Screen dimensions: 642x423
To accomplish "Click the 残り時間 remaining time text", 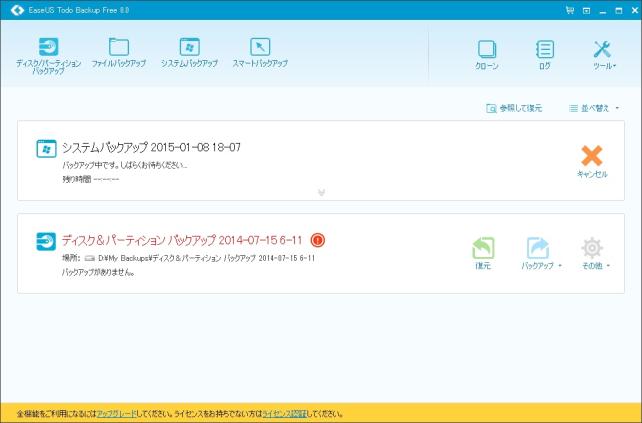I will (x=90, y=179).
